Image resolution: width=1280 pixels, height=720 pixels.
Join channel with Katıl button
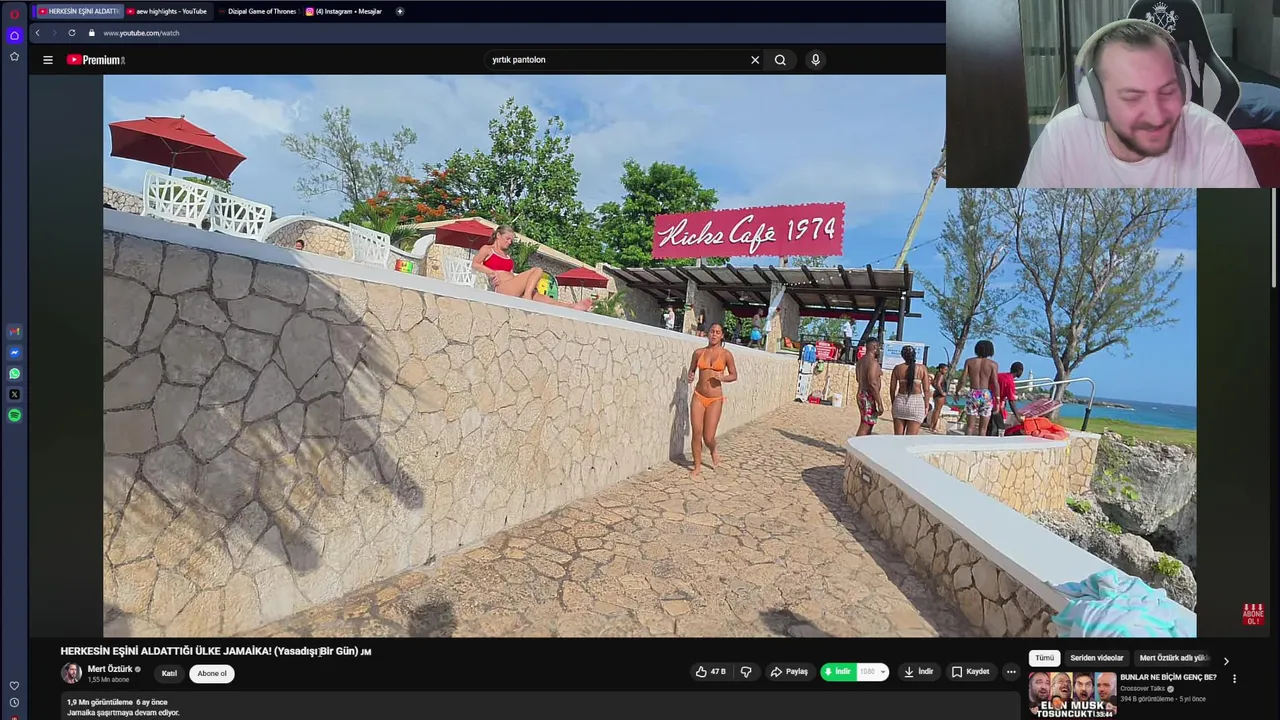[169, 673]
